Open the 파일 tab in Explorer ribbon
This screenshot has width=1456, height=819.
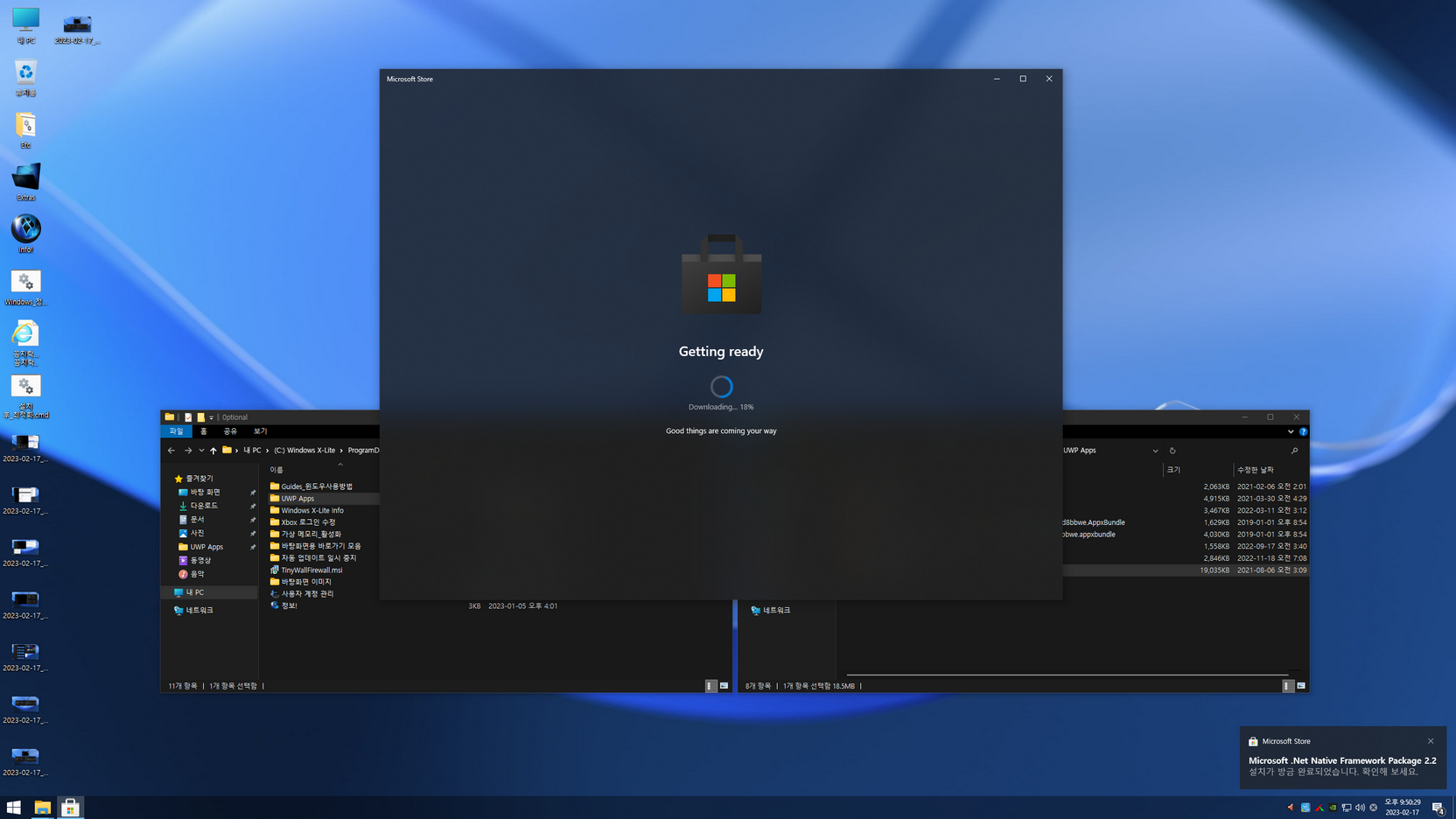pyautogui.click(x=177, y=431)
